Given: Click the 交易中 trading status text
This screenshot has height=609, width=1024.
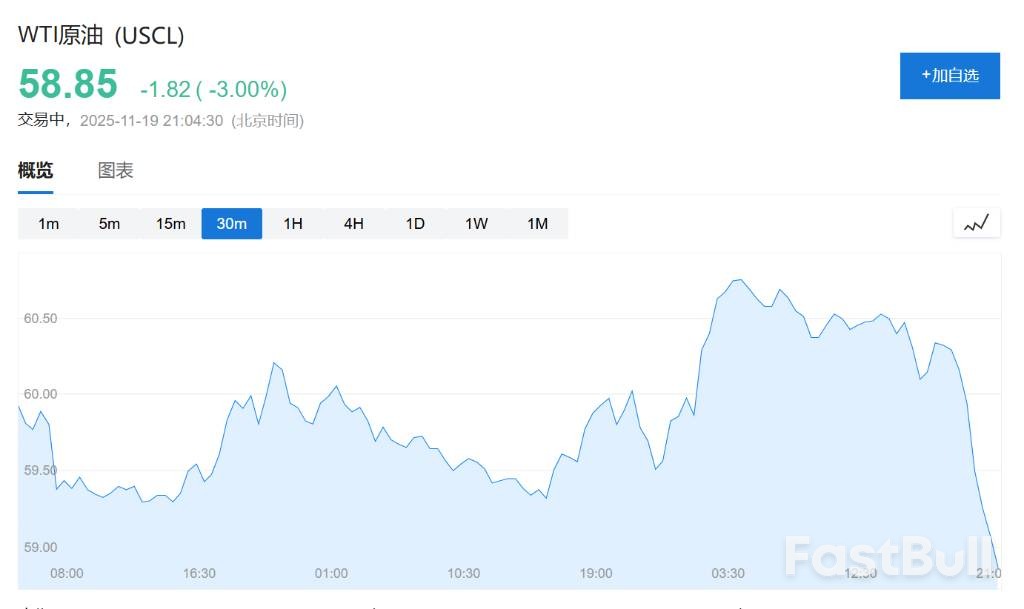Looking at the screenshot, I should (x=42, y=120).
